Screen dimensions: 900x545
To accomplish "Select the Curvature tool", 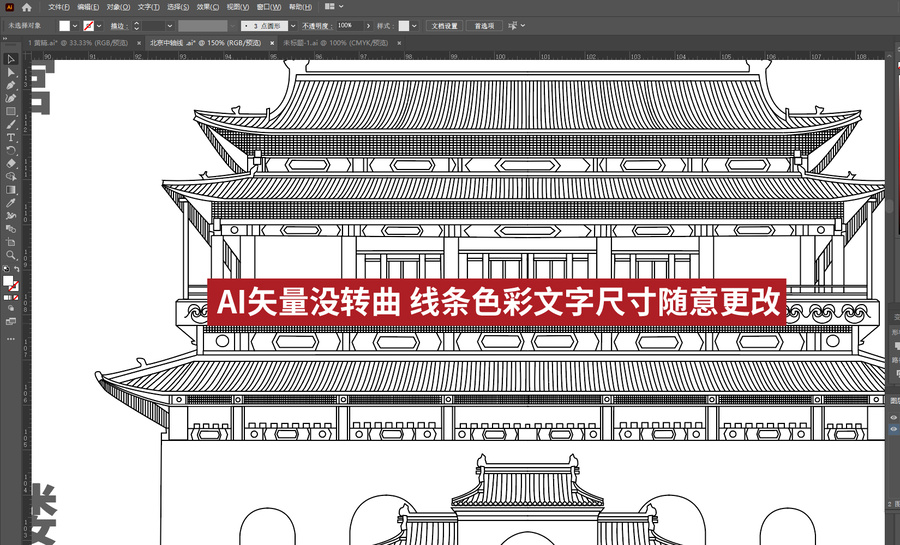I will pyautogui.click(x=10, y=98).
